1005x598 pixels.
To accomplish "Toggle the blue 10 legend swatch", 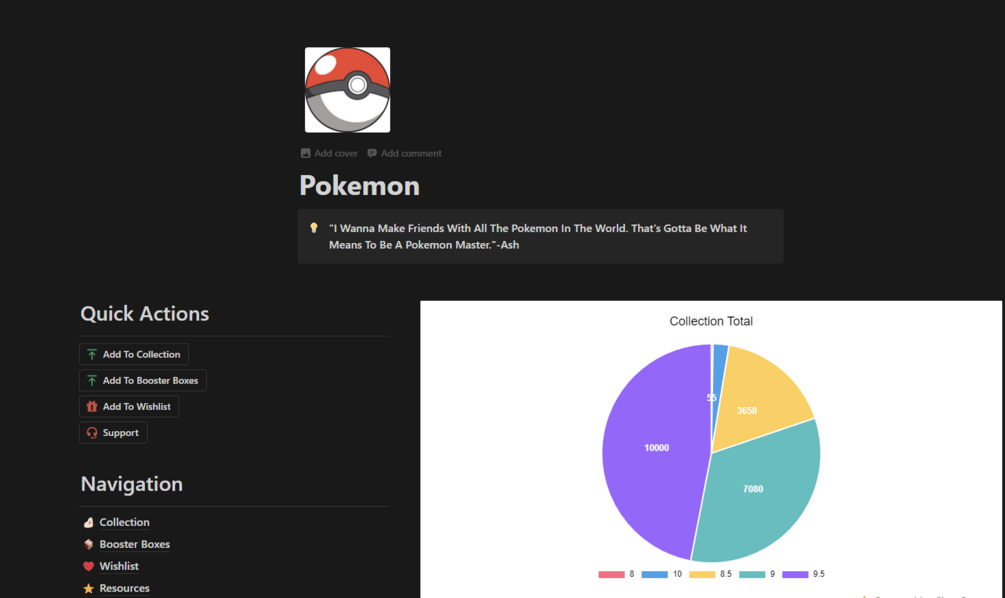I will click(x=654, y=574).
